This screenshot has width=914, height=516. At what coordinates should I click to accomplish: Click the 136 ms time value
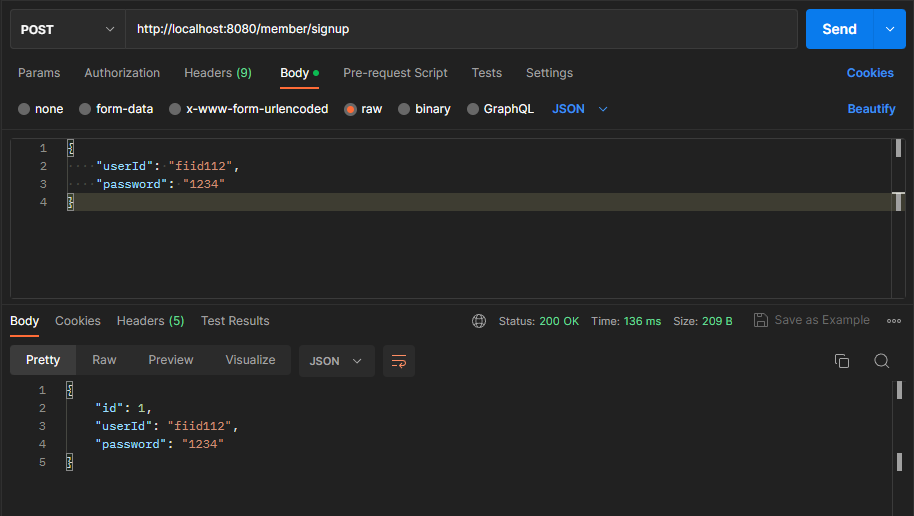[642, 321]
